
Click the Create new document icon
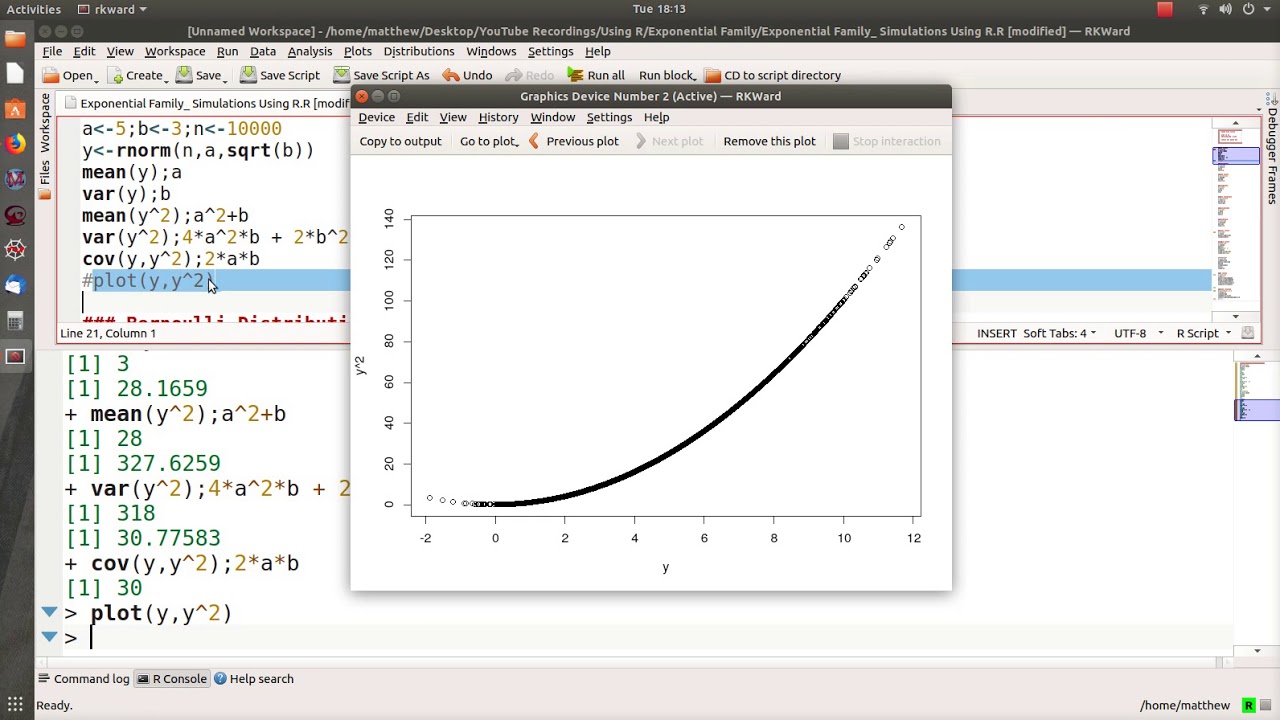(115, 75)
